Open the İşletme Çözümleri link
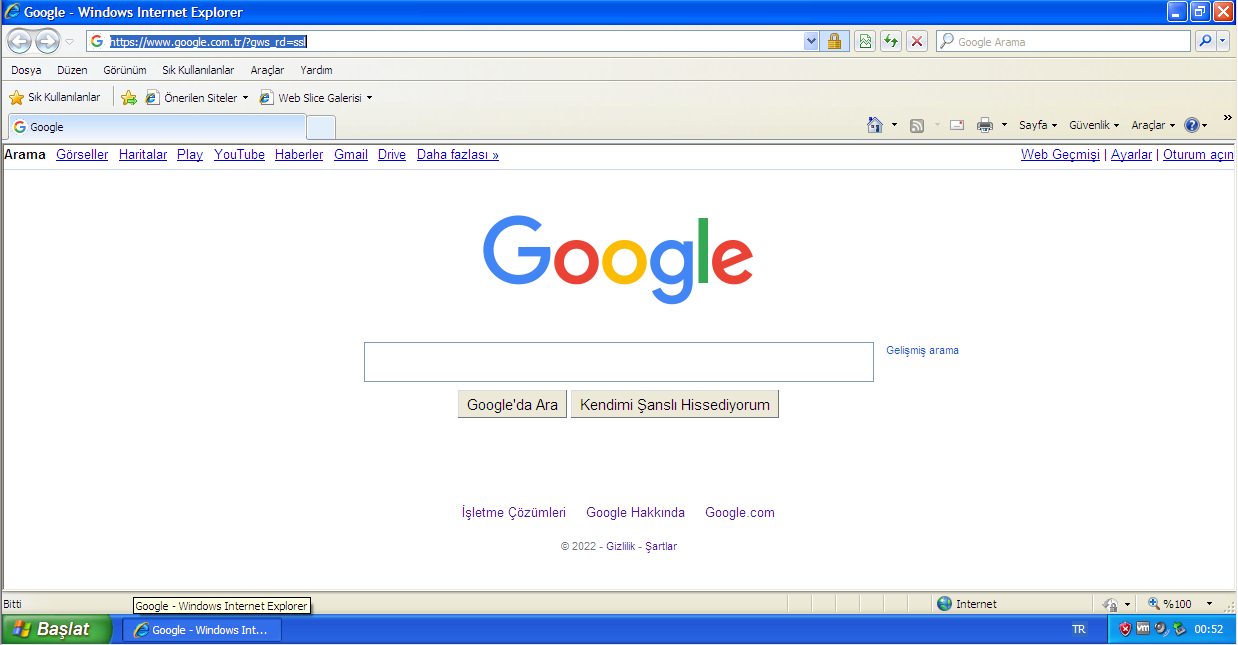The image size is (1238, 645). click(x=514, y=513)
